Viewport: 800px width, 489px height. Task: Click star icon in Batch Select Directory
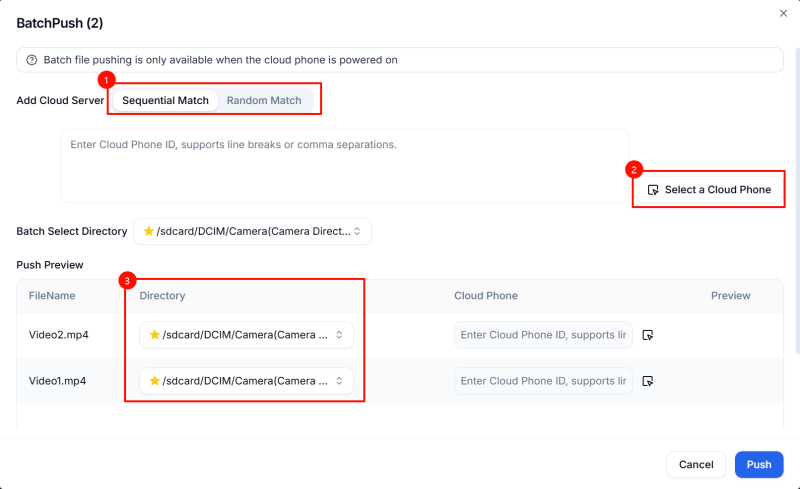pos(149,231)
